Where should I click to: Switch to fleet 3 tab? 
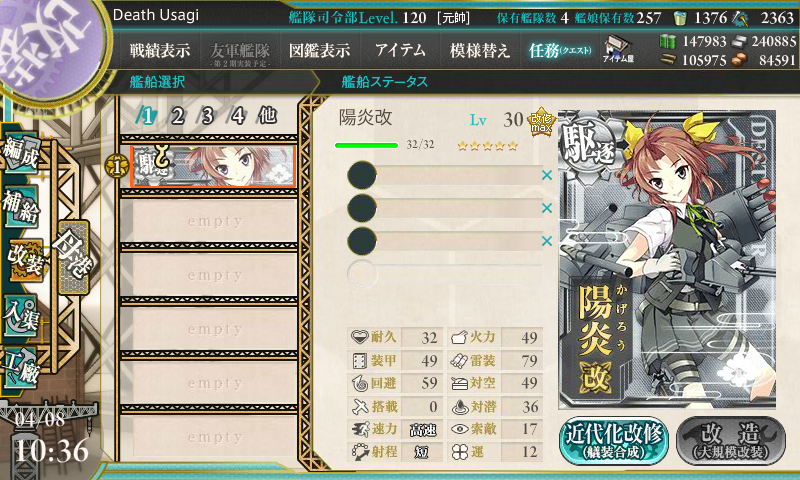click(207, 116)
